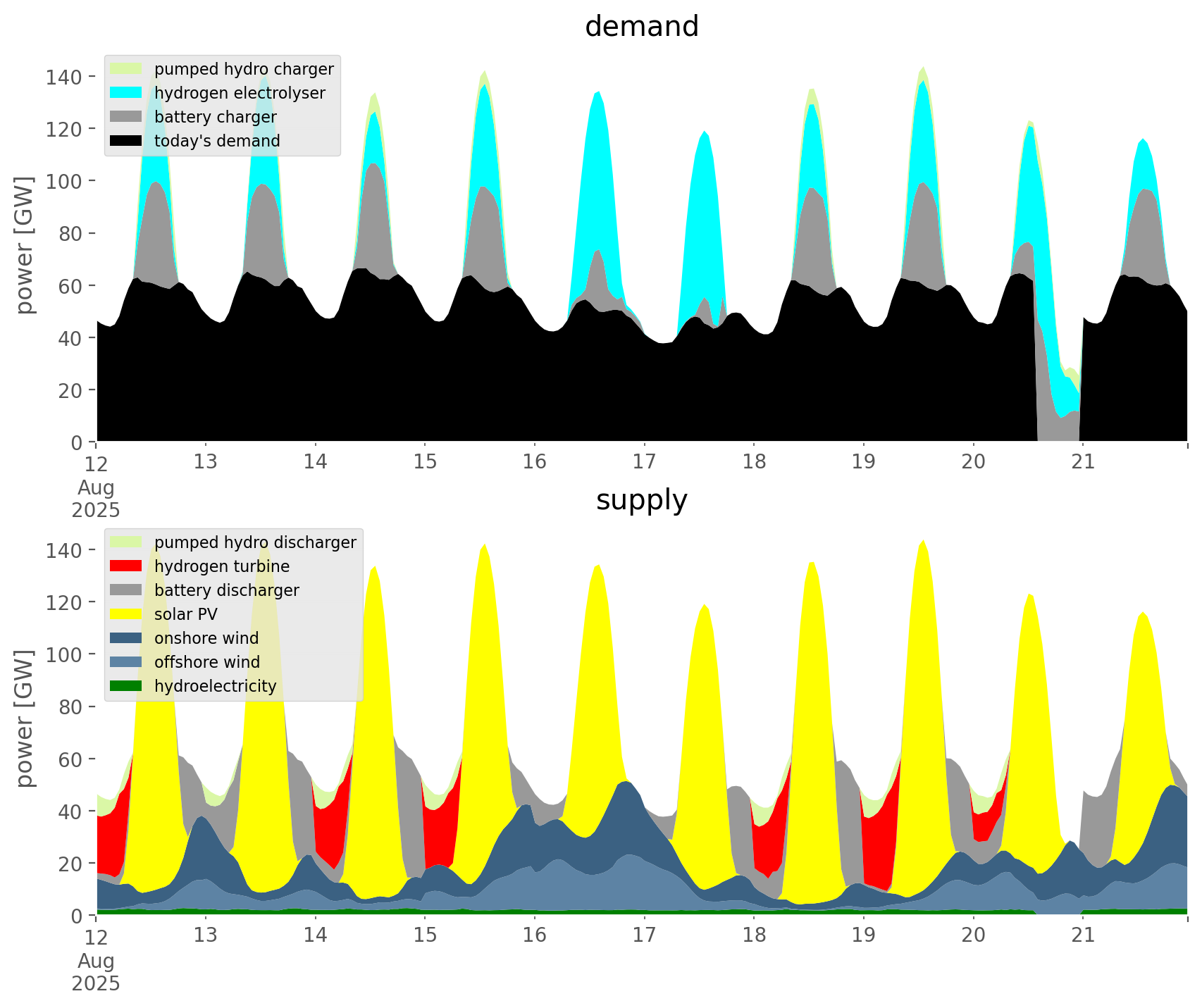This screenshot has height=1008, width=1202.
Task: Click the "supply" chart title
Action: pyautogui.click(x=642, y=500)
